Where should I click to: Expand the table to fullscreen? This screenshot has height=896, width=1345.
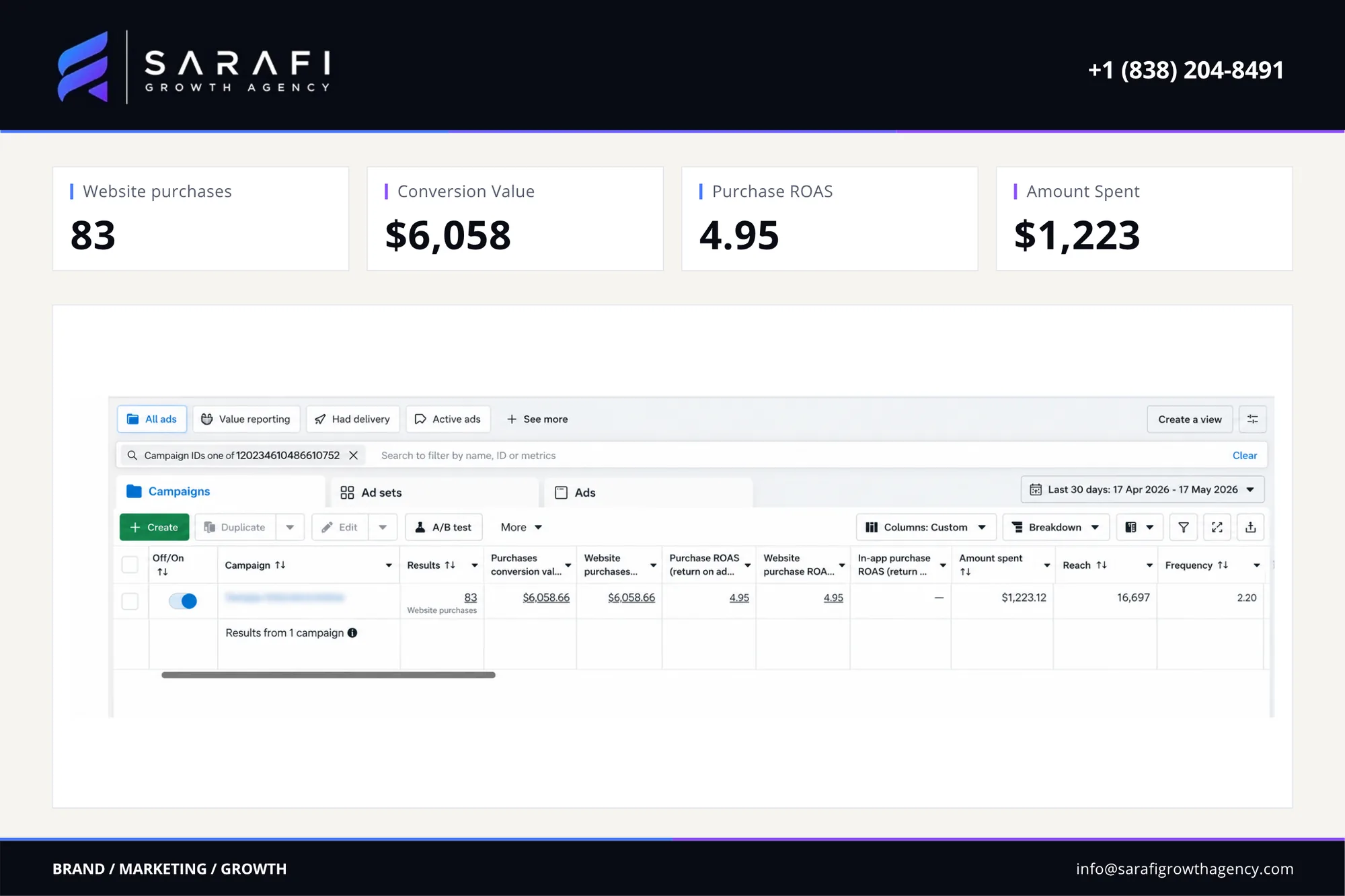coord(1217,527)
